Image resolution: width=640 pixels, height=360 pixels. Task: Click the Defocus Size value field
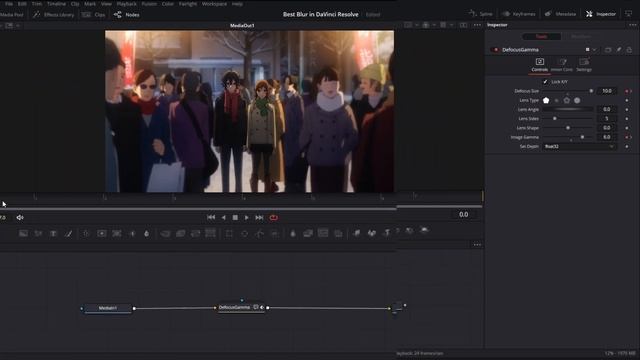[x=607, y=91]
